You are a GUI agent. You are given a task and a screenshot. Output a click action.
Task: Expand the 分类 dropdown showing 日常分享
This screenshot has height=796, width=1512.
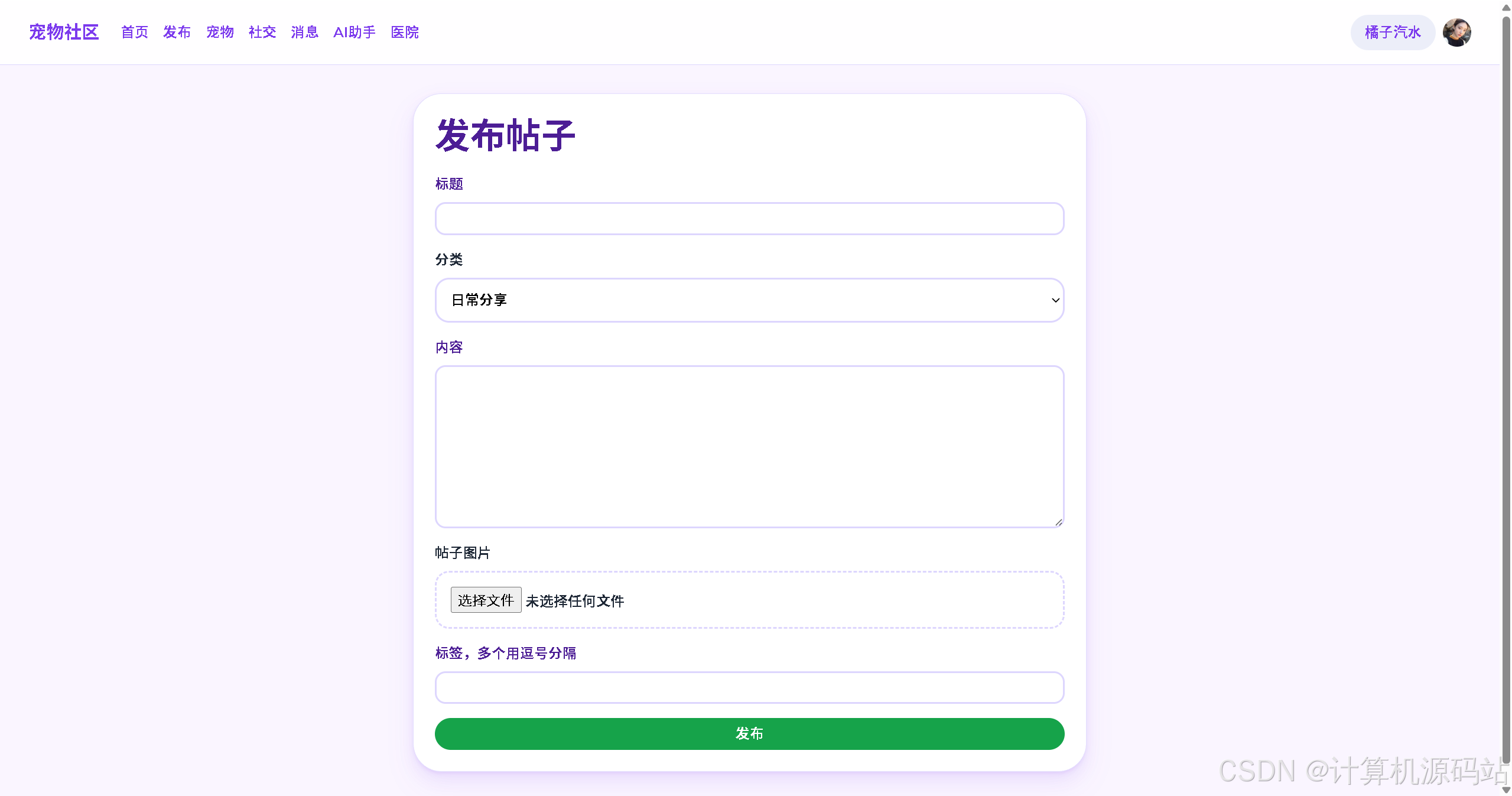(x=749, y=300)
